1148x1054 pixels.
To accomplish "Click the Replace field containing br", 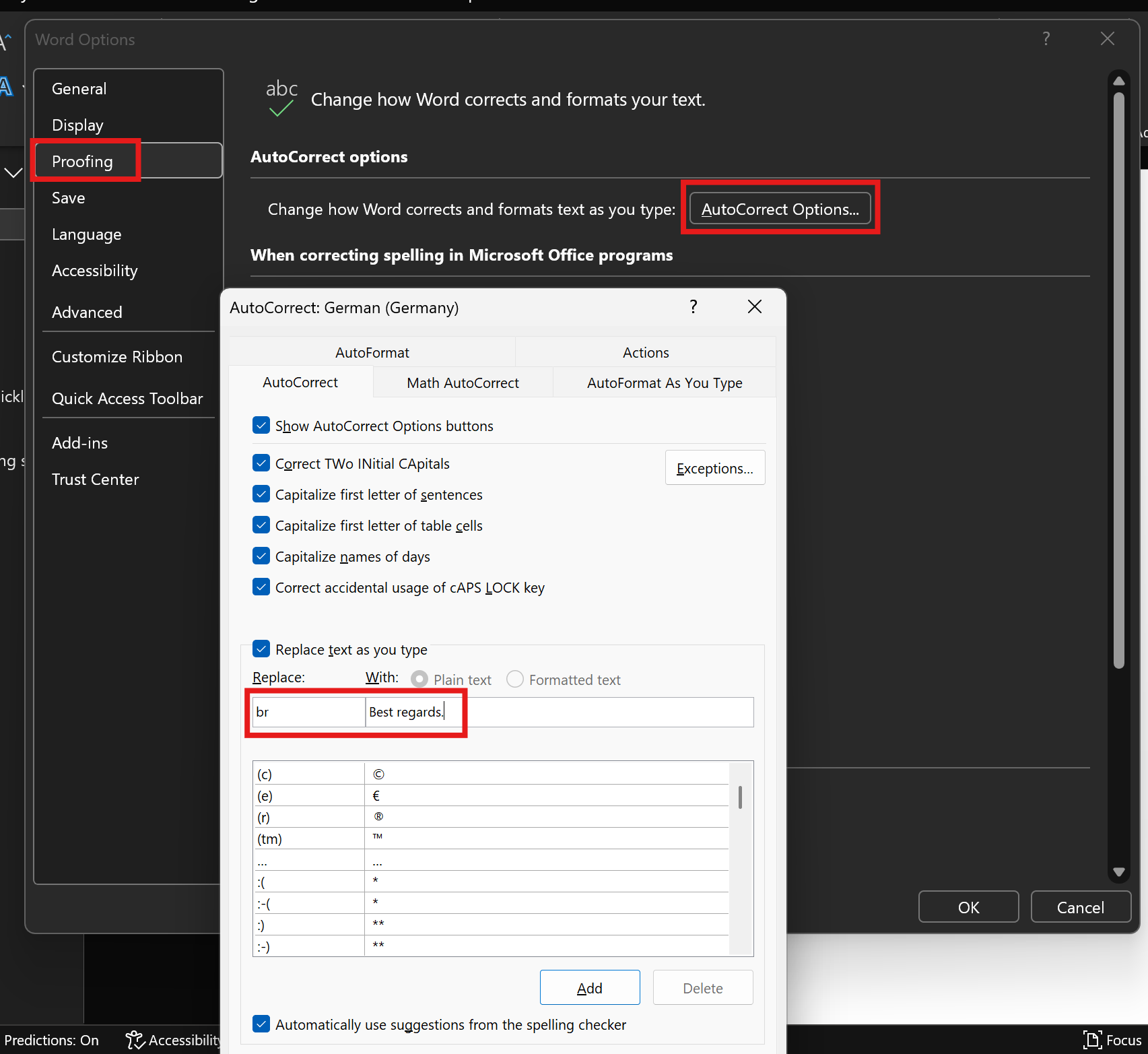I will tap(308, 712).
